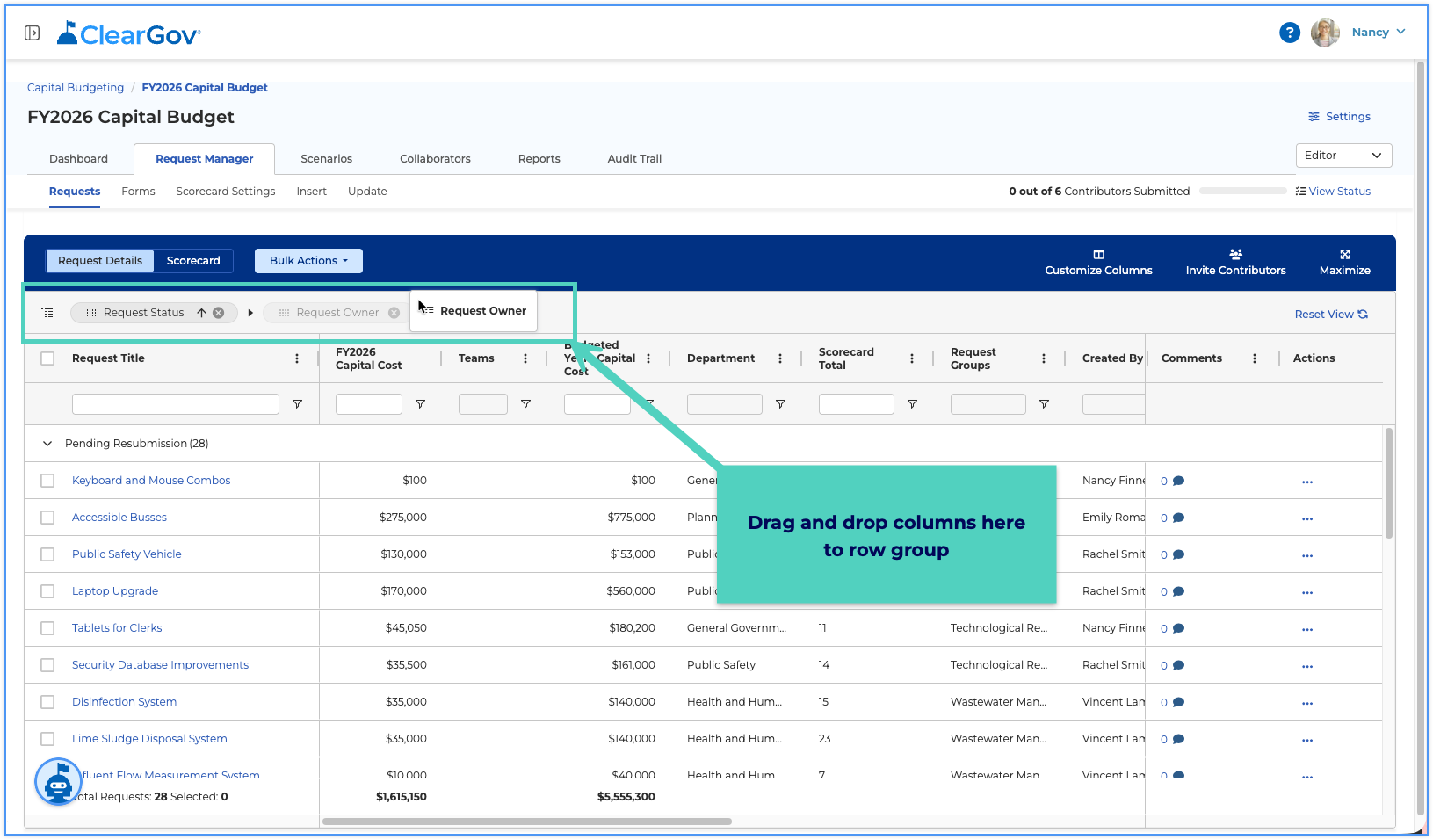The image size is (1433, 840).
Task: Click the Request Title filter input
Action: pyautogui.click(x=176, y=404)
